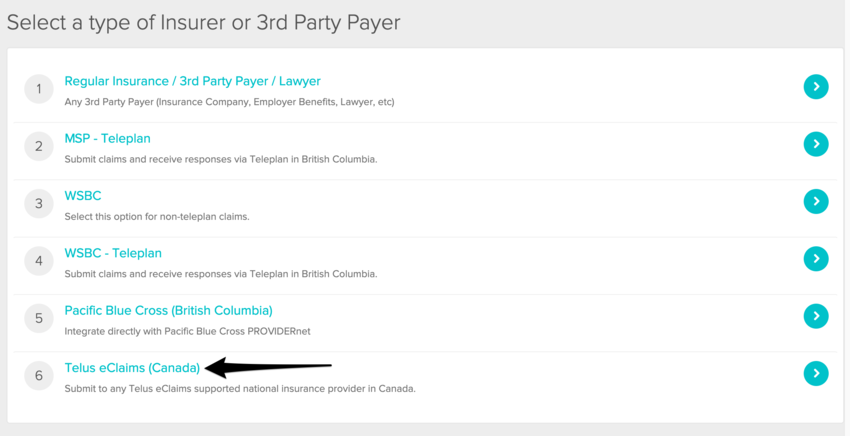This screenshot has height=436, width=850.
Task: Choose the WSBC option link
Action: [x=83, y=196]
